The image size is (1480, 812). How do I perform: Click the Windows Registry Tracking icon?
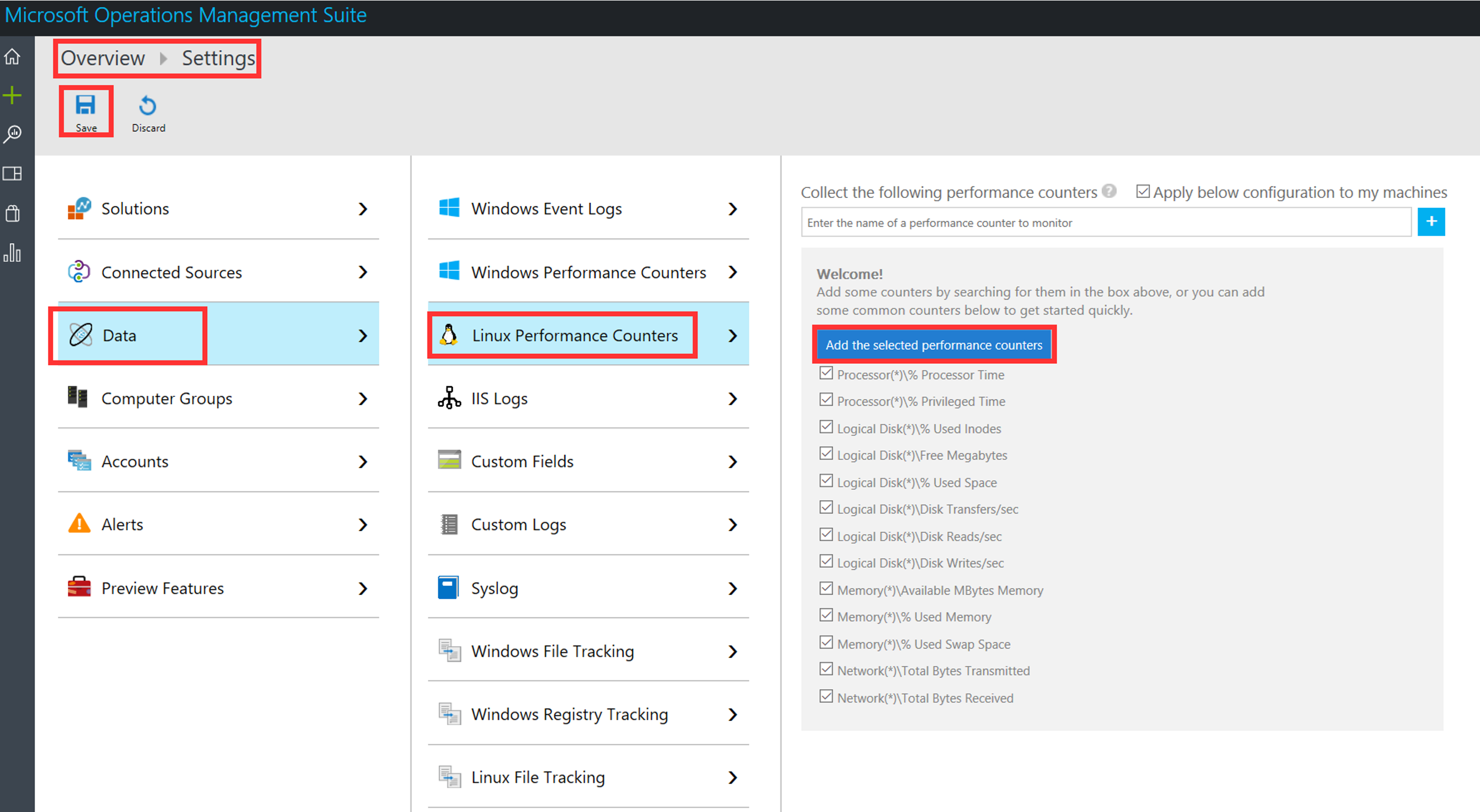(x=450, y=714)
